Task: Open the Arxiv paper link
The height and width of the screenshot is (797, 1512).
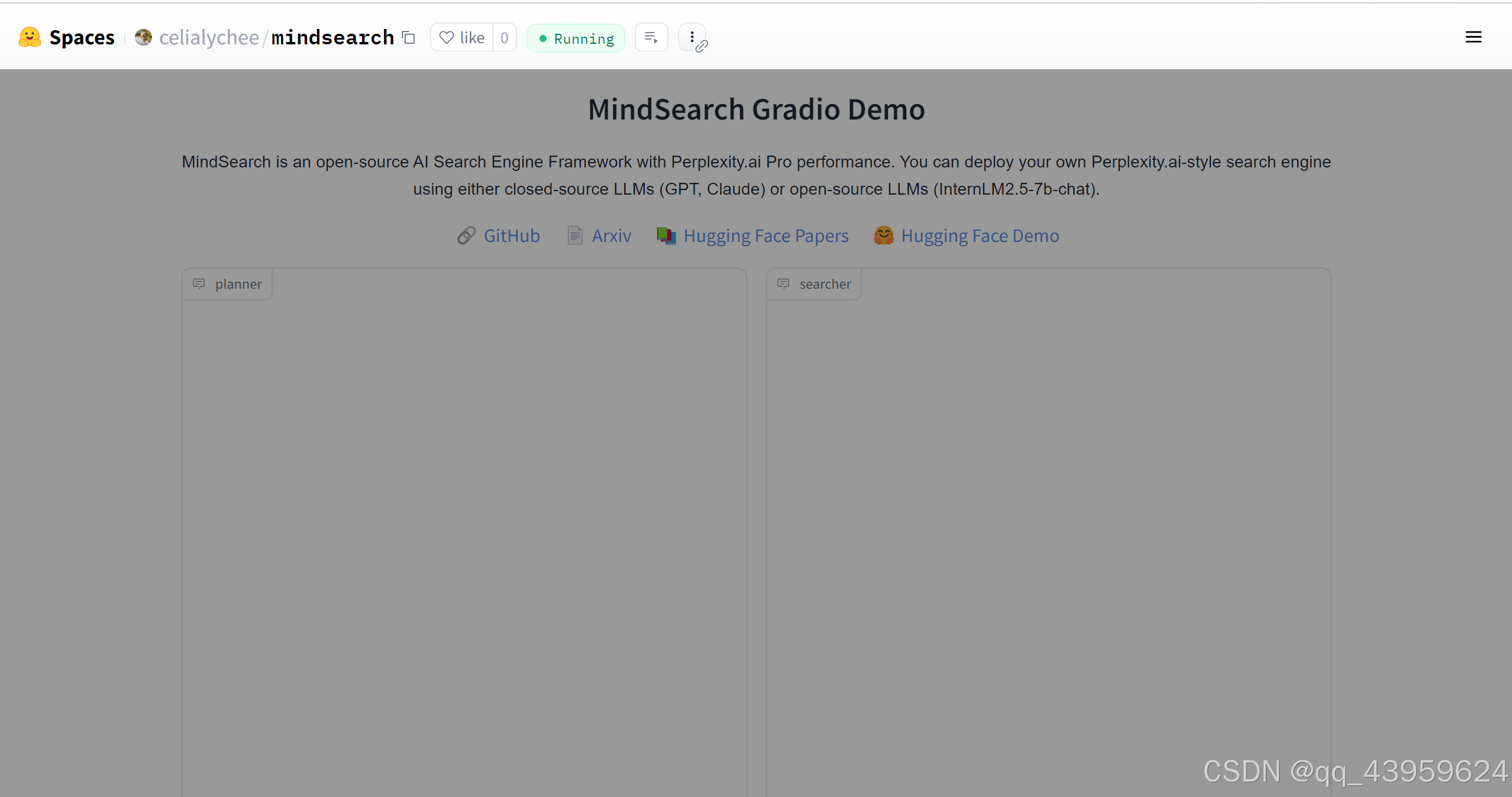Action: coord(611,235)
